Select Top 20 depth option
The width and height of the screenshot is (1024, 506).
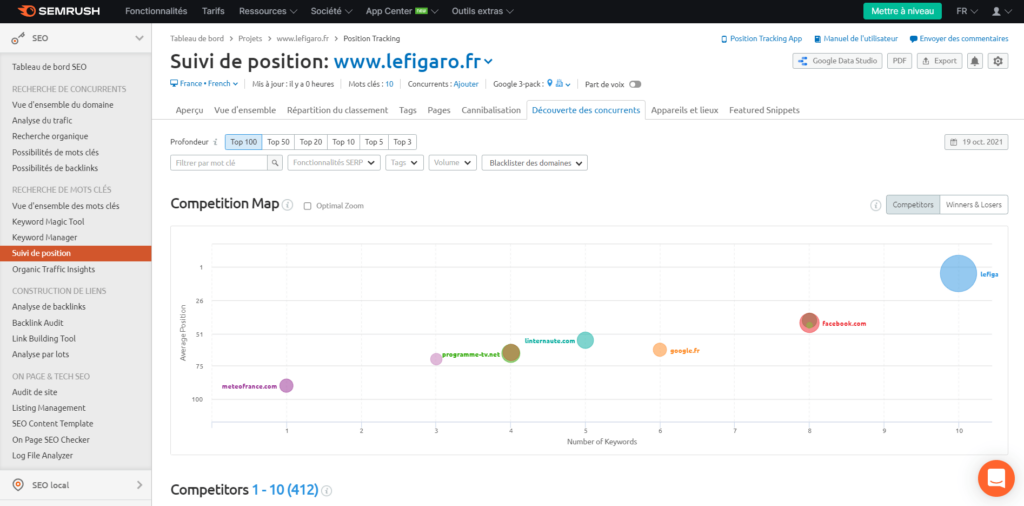tap(311, 142)
